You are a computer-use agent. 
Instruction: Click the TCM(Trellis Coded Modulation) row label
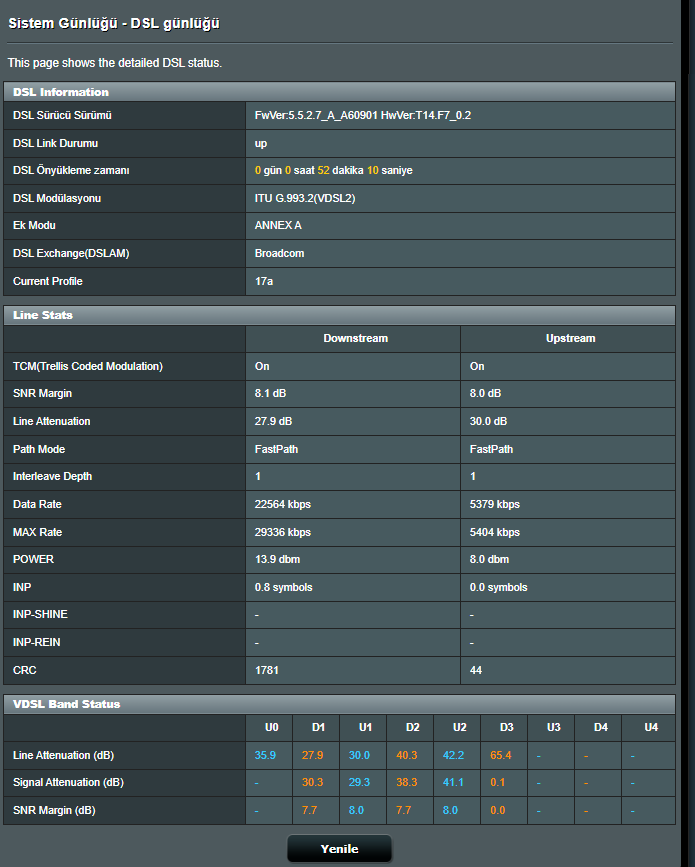coord(88,366)
